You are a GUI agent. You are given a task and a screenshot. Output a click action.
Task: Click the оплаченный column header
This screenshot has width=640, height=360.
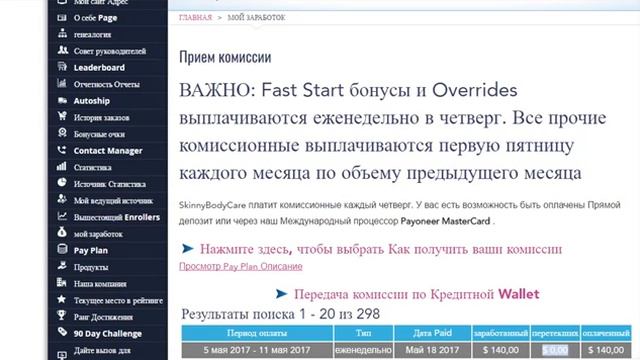pyautogui.click(x=606, y=333)
